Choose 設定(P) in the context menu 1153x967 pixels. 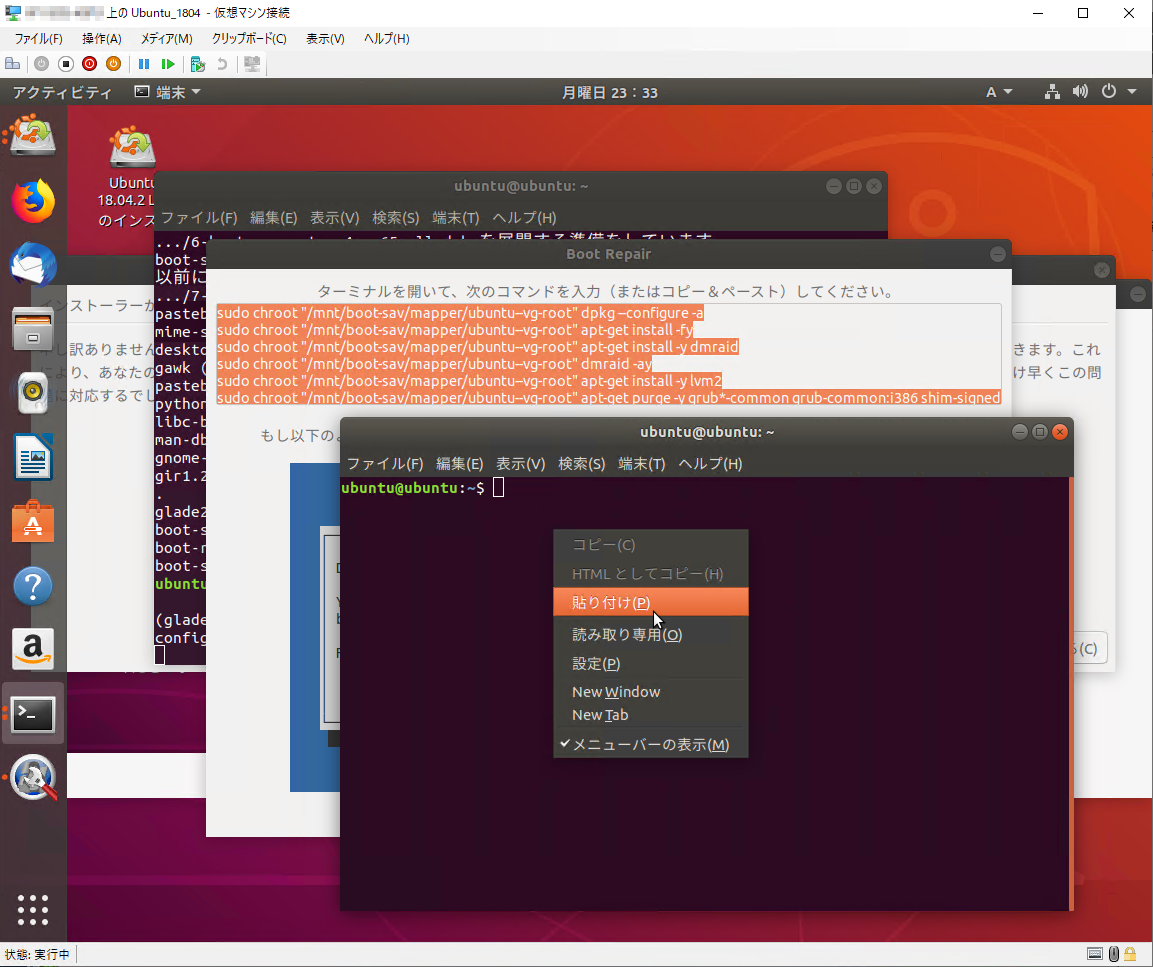651,663
